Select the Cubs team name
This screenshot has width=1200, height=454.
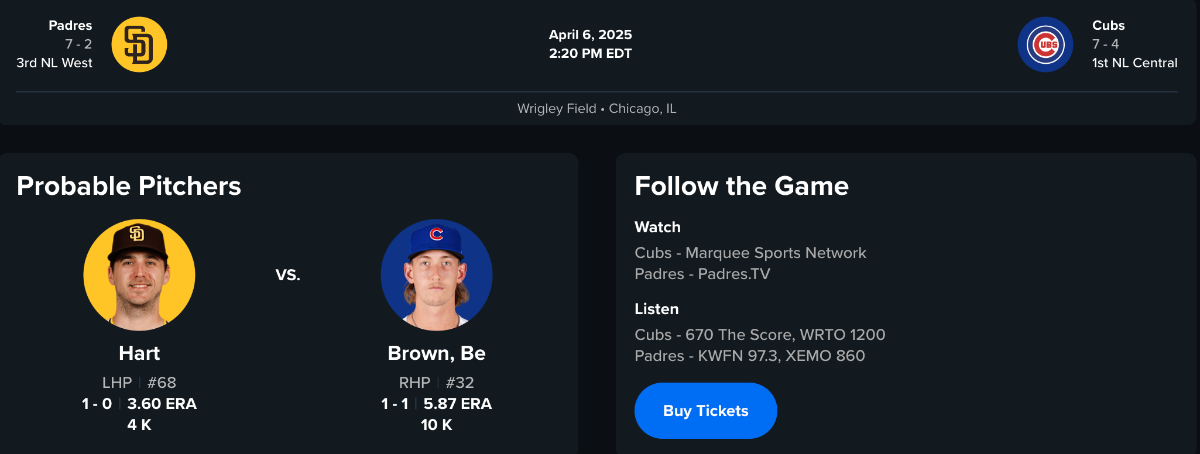[x=1108, y=26]
